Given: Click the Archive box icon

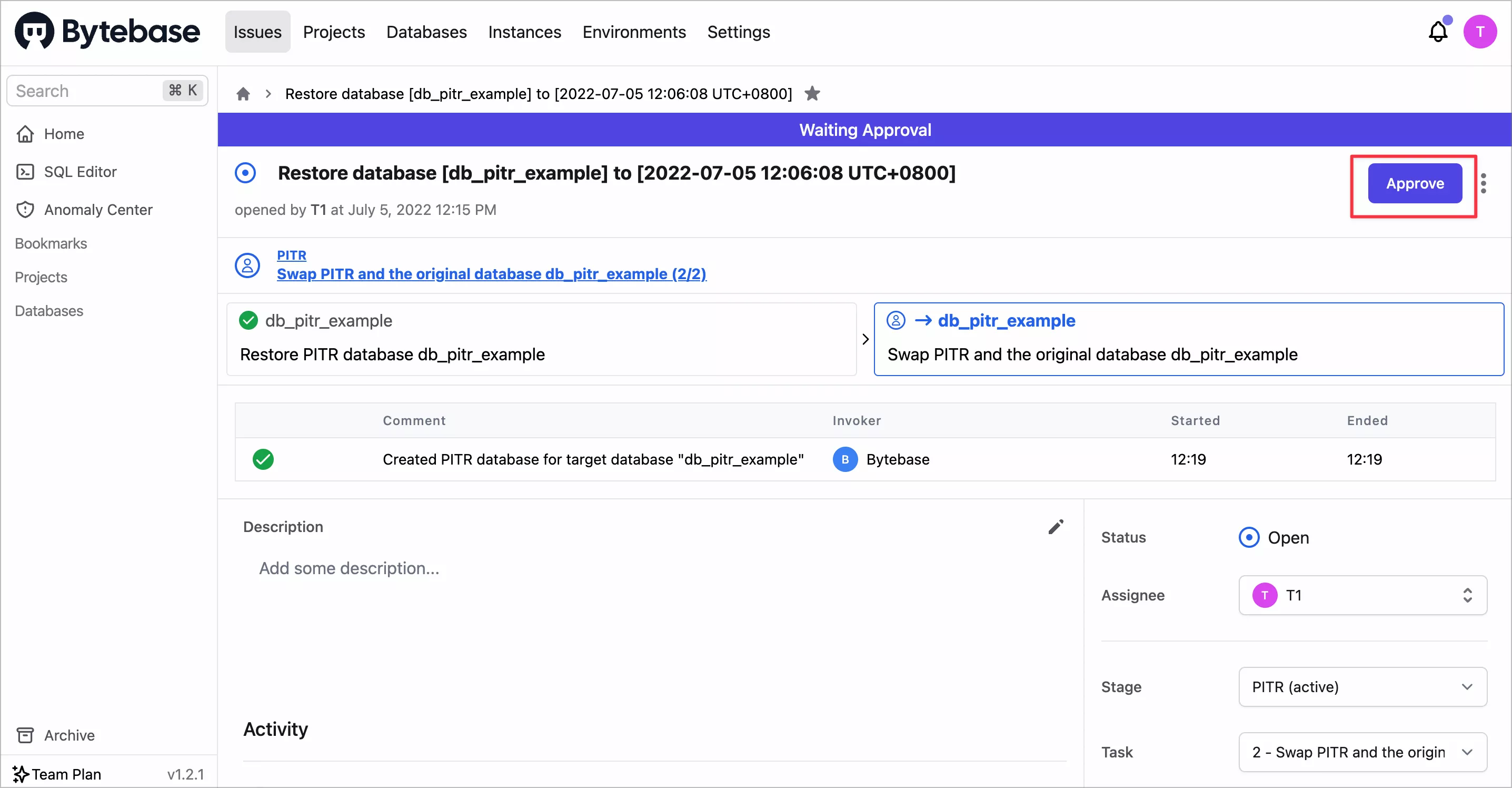Looking at the screenshot, I should [x=25, y=735].
